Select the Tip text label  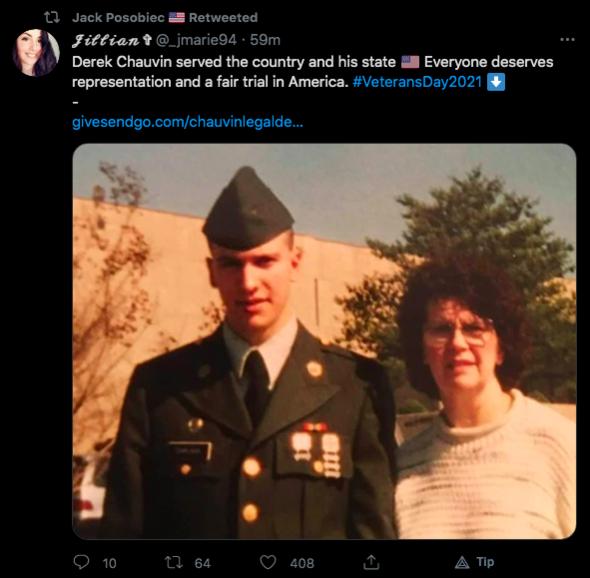[x=485, y=562]
